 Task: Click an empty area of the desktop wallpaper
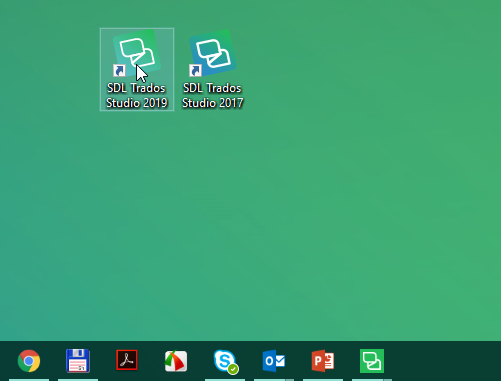pyautogui.click(x=333, y=200)
